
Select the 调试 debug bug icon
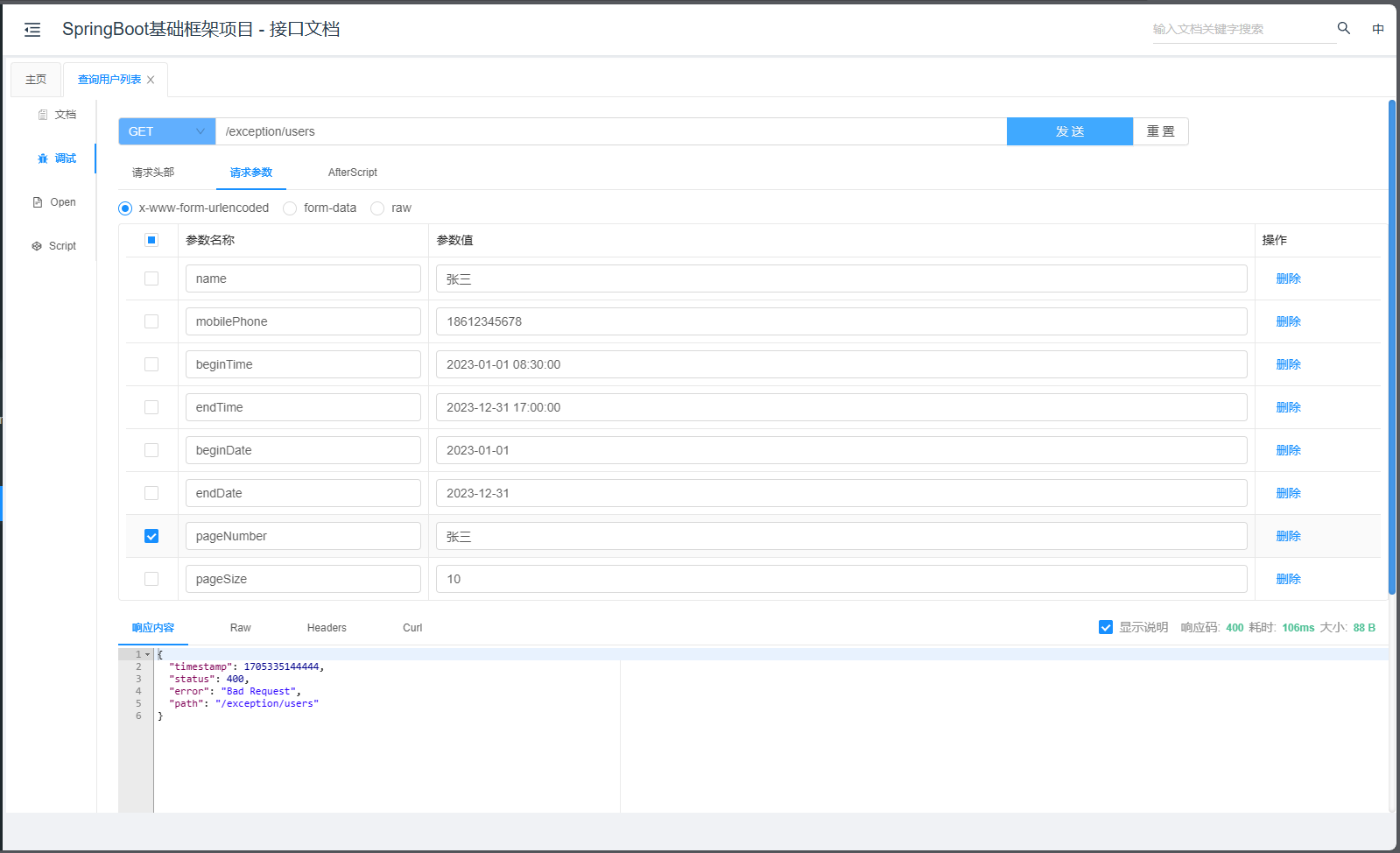click(43, 159)
